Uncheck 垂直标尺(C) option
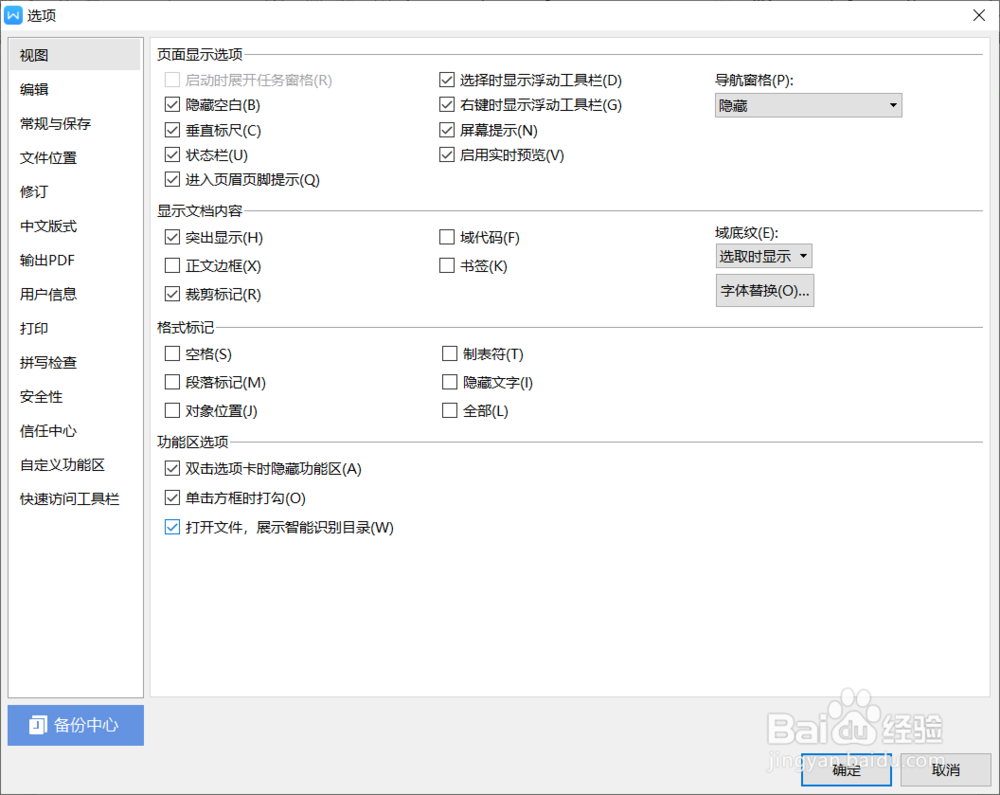 172,130
